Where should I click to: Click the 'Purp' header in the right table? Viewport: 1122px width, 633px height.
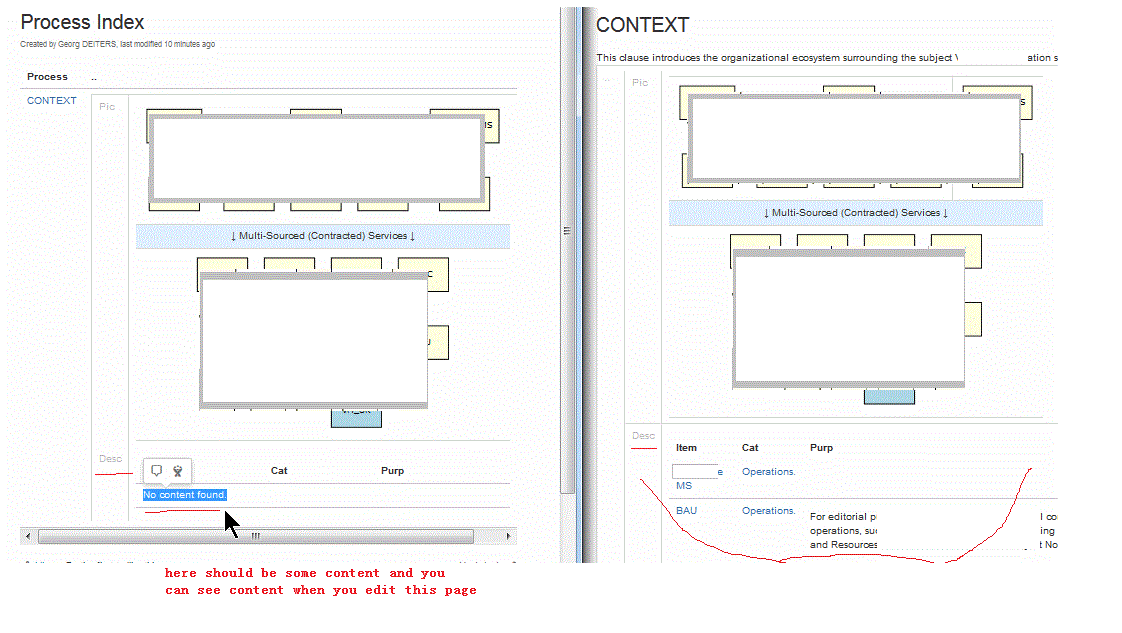[x=821, y=448]
